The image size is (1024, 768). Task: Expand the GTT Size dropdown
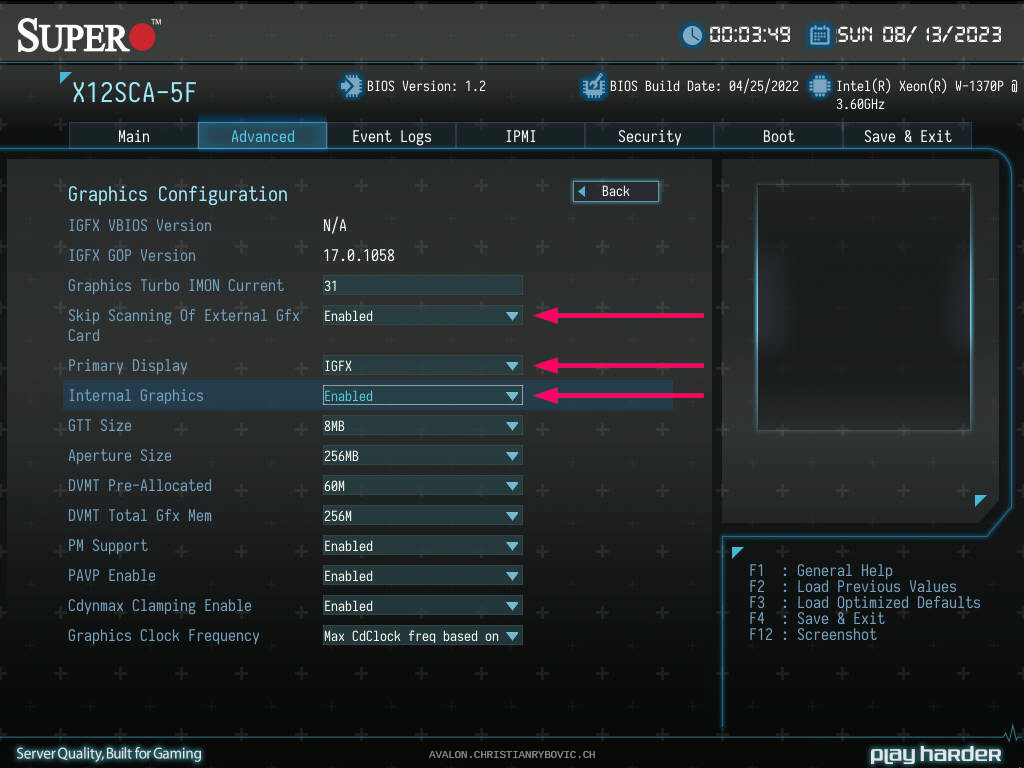[422, 426]
